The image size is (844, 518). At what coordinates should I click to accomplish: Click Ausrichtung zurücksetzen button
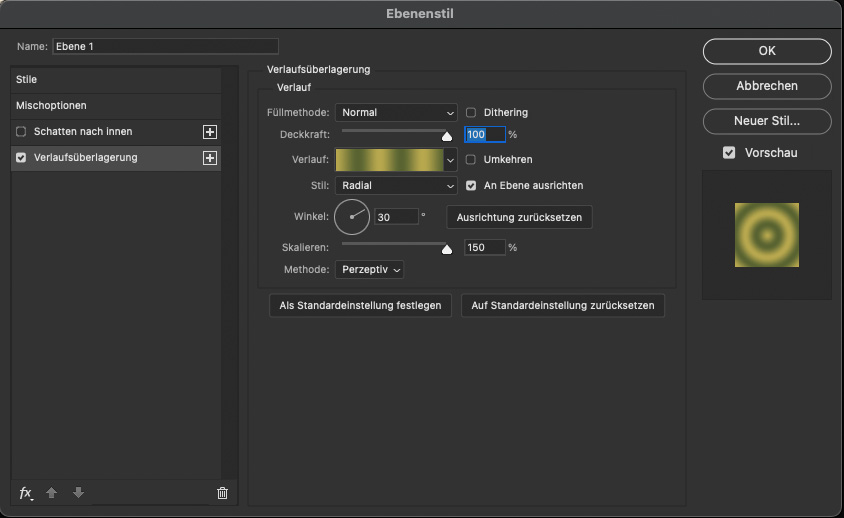tap(519, 218)
